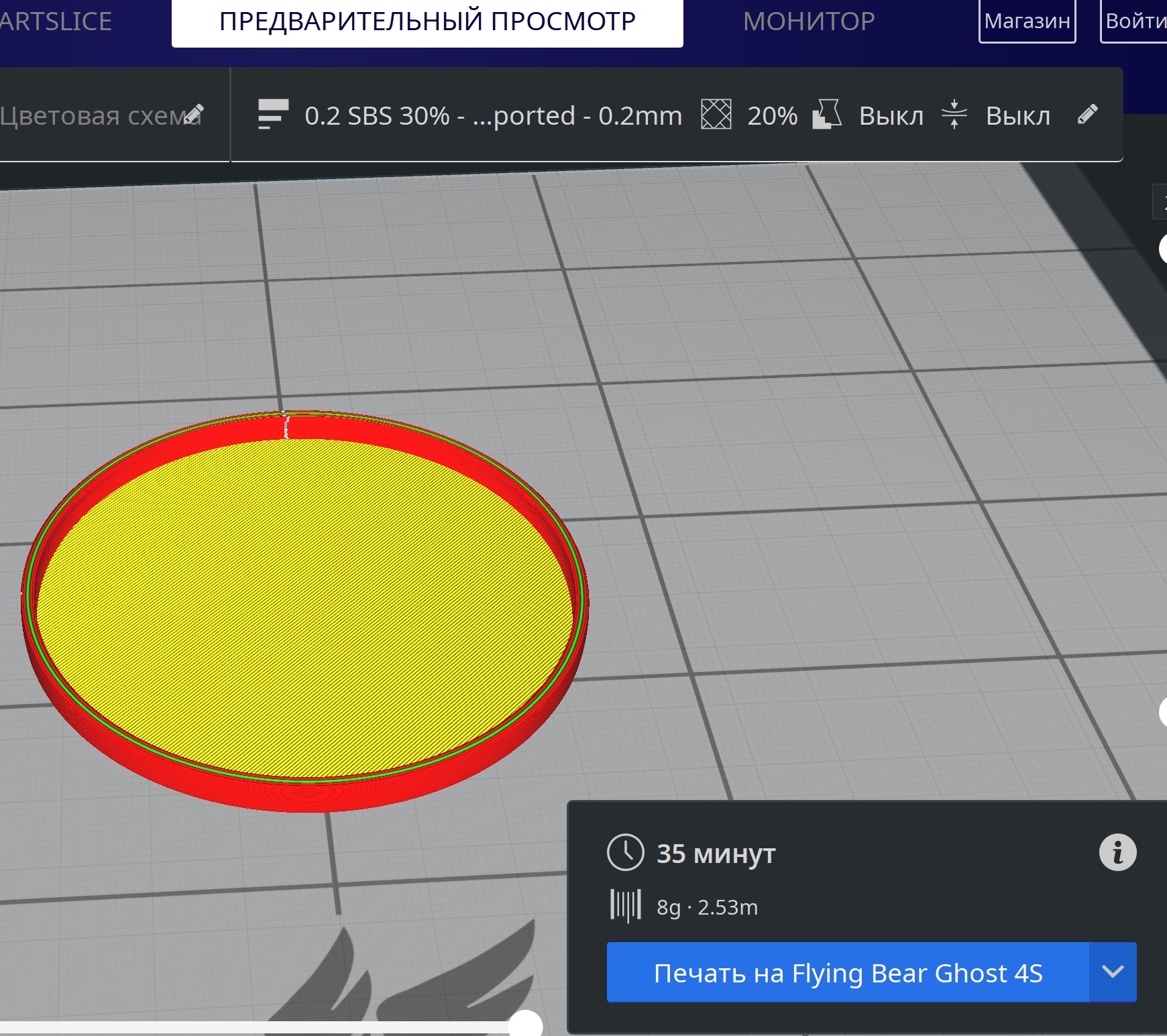Open chevron next to Flying Bear print button

(1113, 972)
